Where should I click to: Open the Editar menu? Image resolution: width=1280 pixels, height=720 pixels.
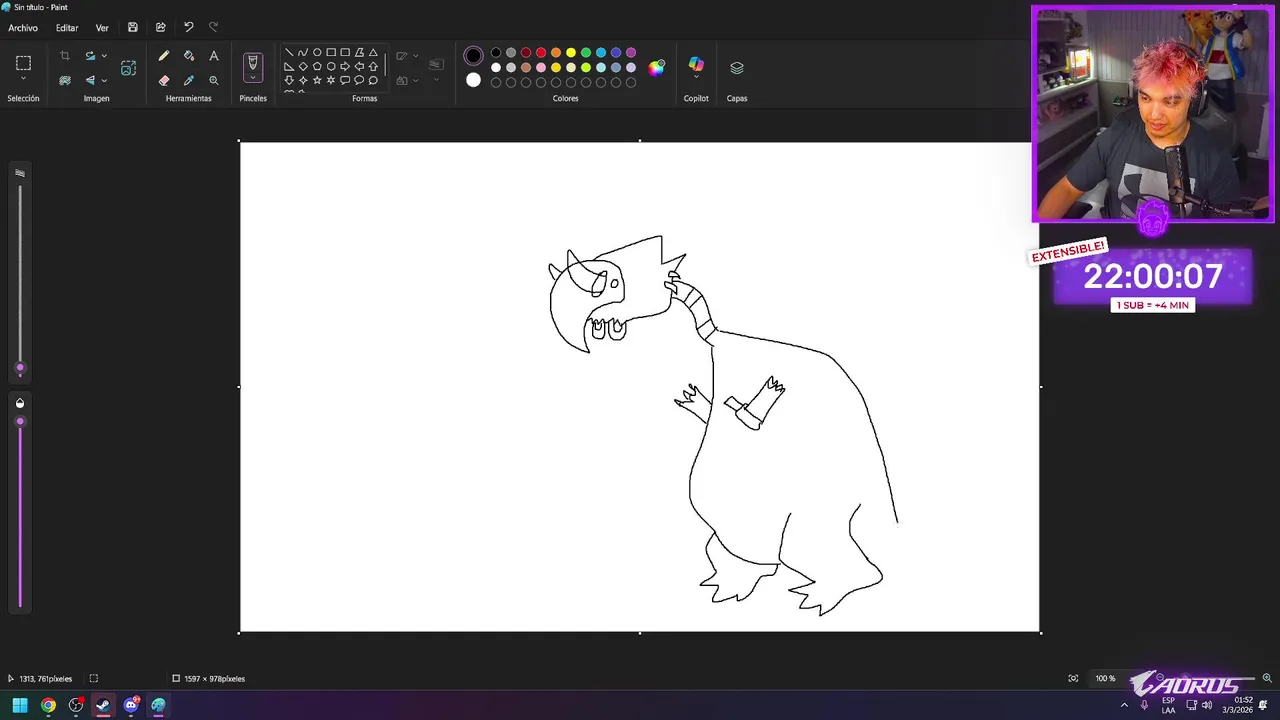click(x=67, y=28)
